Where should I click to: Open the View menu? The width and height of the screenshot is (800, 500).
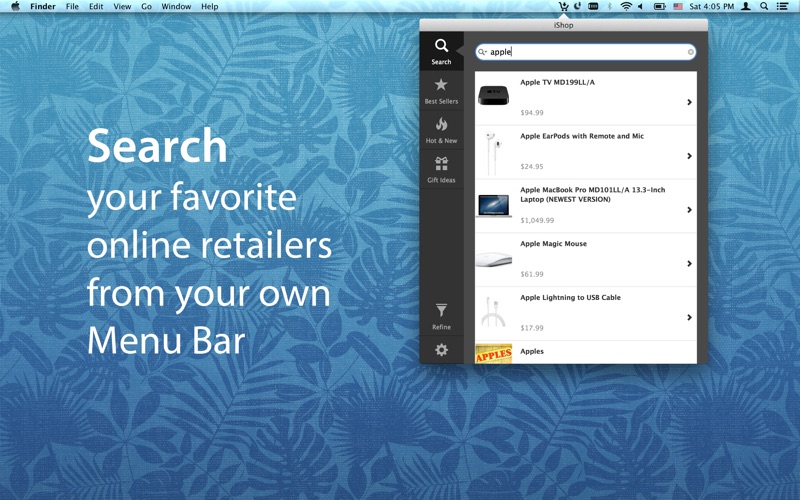[x=122, y=6]
